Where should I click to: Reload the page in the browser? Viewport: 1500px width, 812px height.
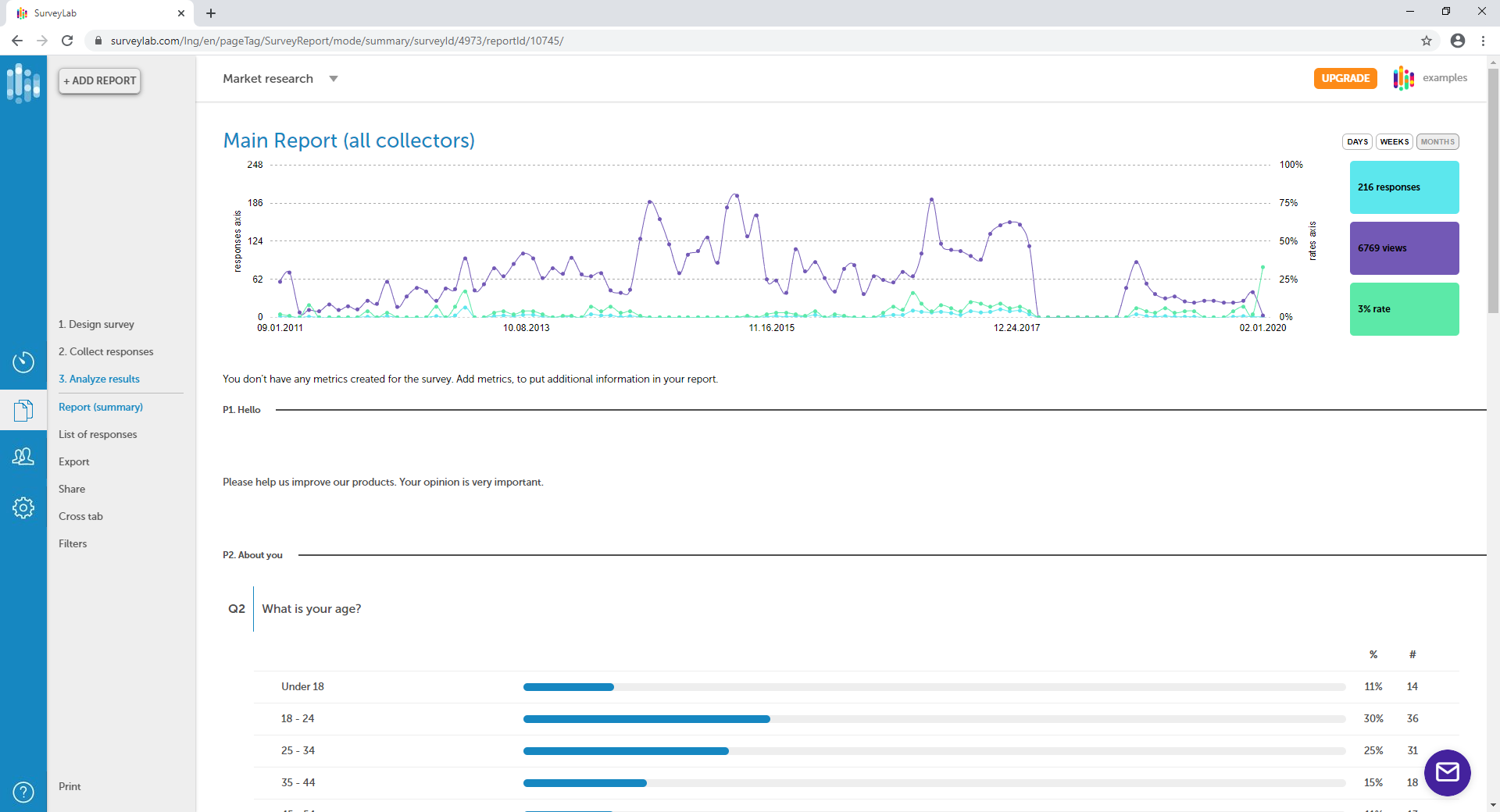[67, 41]
